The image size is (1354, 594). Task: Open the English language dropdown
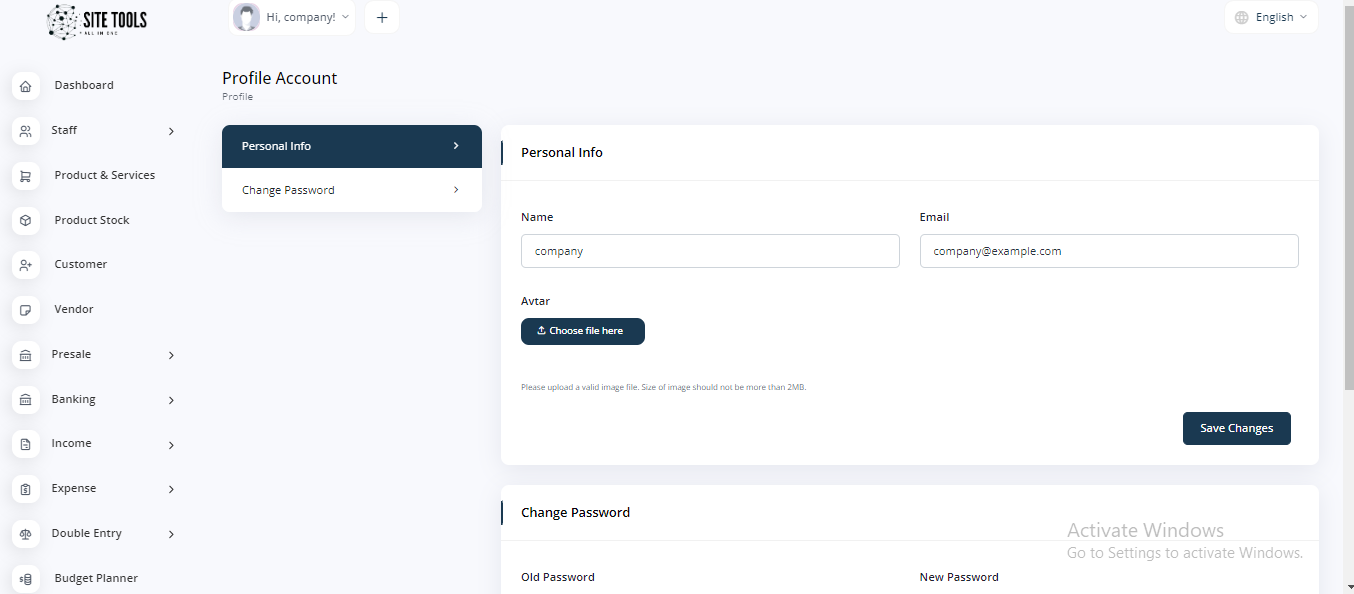[x=1271, y=17]
